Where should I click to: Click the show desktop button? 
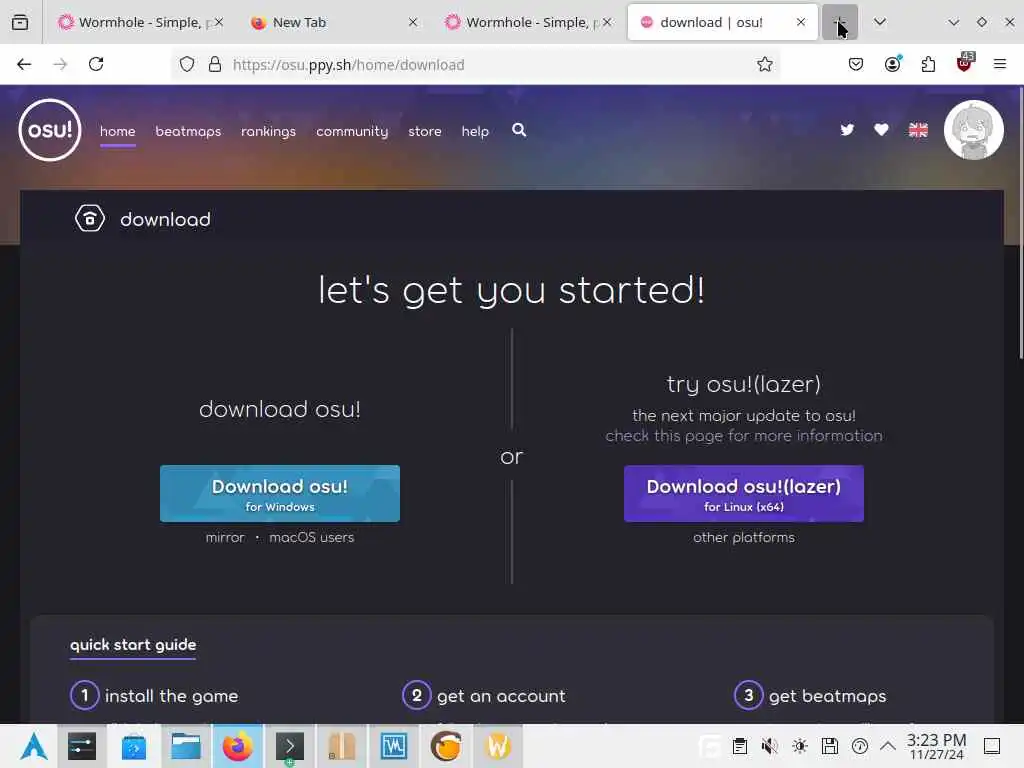(x=992, y=746)
